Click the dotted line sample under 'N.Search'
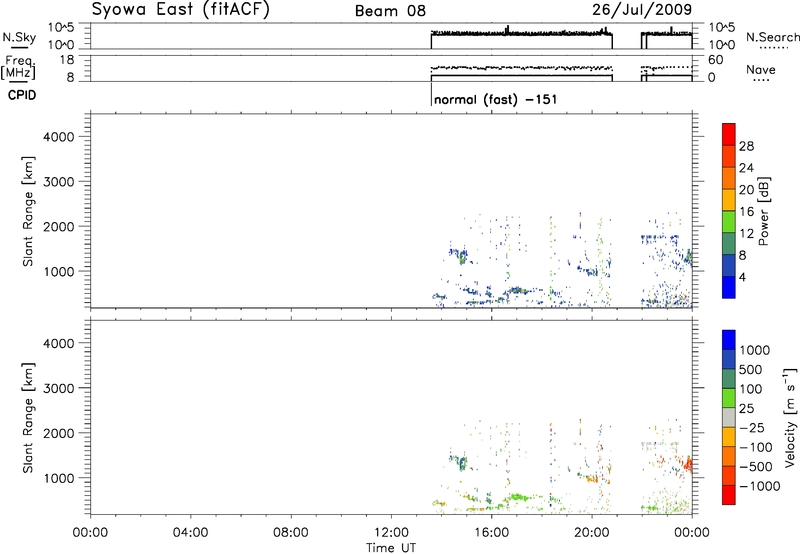 773,47
